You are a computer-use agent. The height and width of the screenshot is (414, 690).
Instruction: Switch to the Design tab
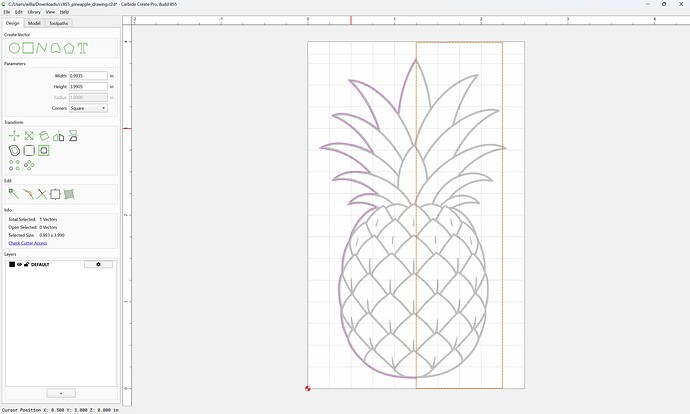pos(12,23)
